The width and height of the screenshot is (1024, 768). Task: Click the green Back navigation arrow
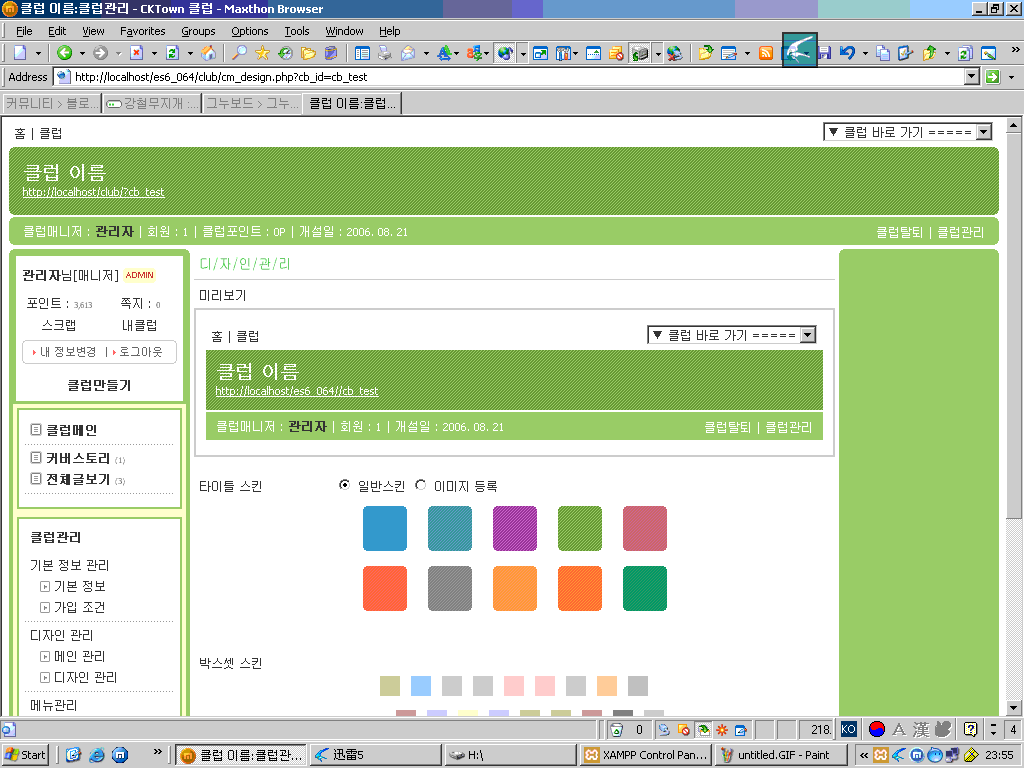64,53
